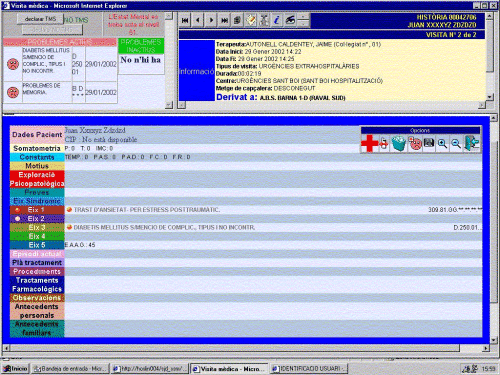The width and height of the screenshot is (500, 375).
Task: Open the Plà tractament section
Action: pyautogui.click(x=37, y=263)
